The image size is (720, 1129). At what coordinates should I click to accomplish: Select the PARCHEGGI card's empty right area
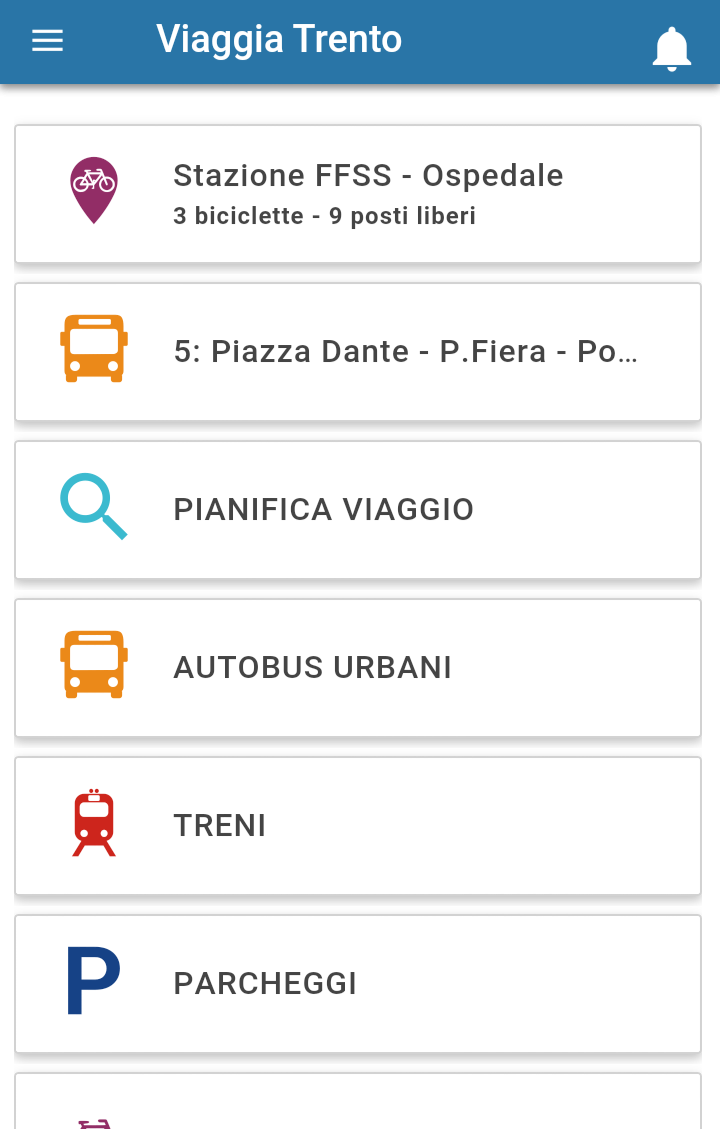[x=528, y=984]
